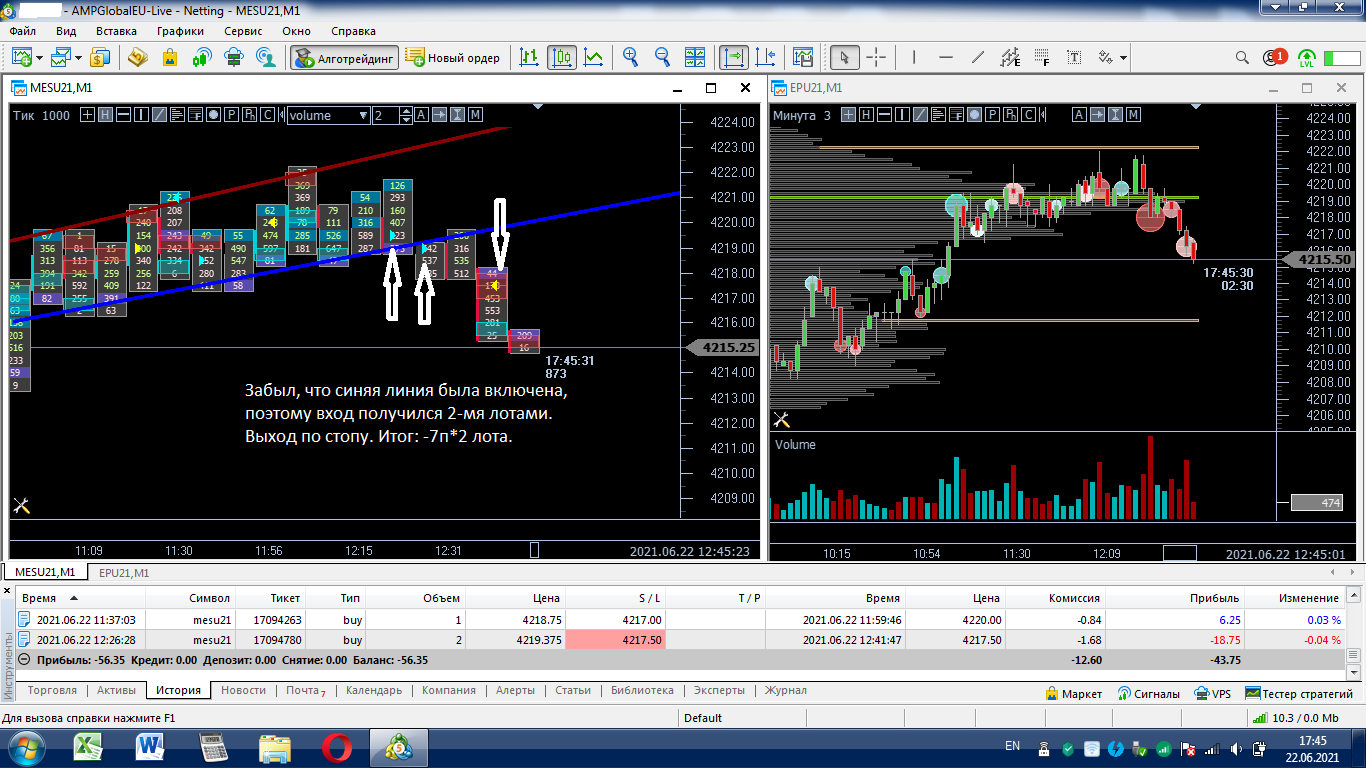Viewport: 1366px width, 768px height.
Task: Collapse the history summary row expander
Action: pos(24,660)
